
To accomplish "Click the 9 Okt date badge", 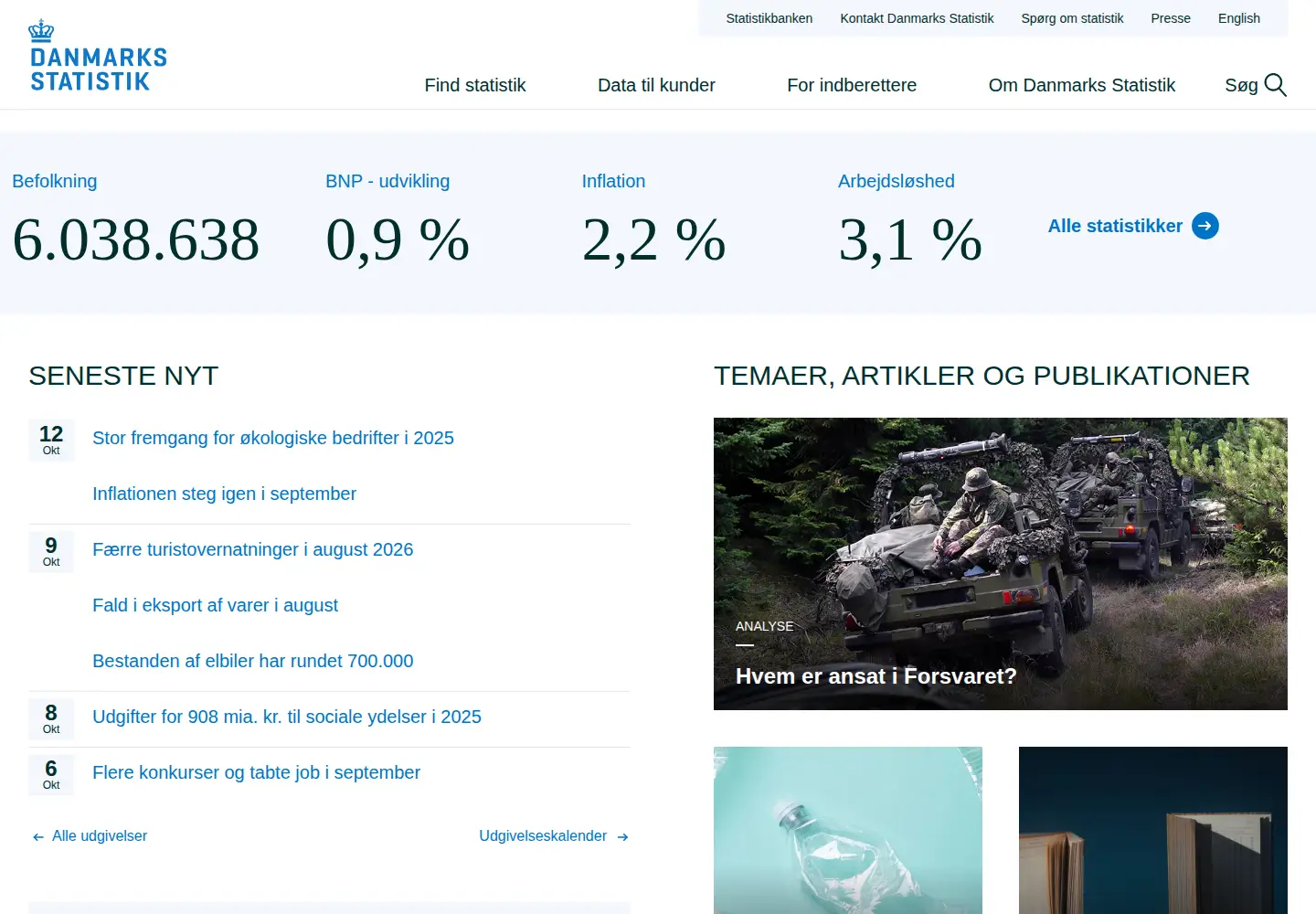I will [x=51, y=551].
